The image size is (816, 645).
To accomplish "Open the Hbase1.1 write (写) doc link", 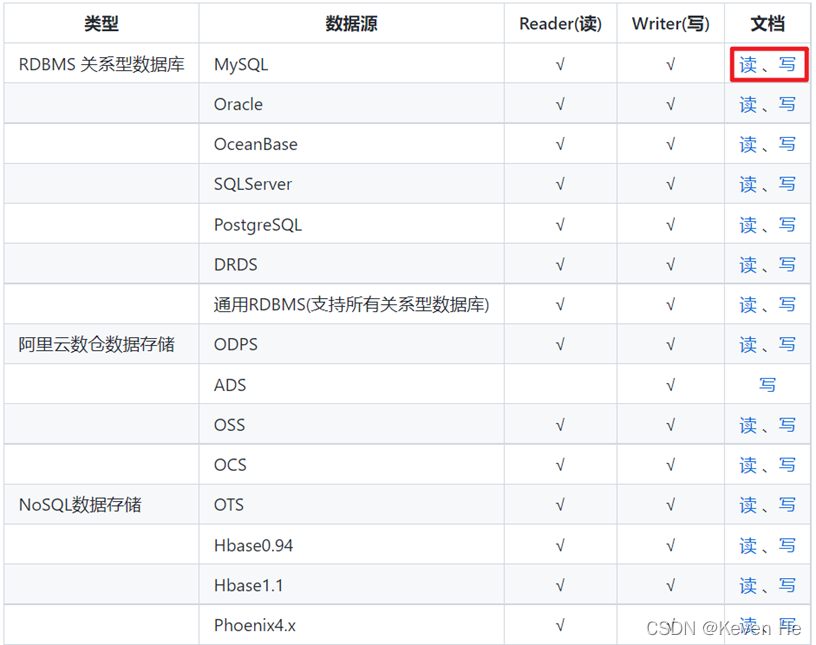I will click(x=787, y=586).
